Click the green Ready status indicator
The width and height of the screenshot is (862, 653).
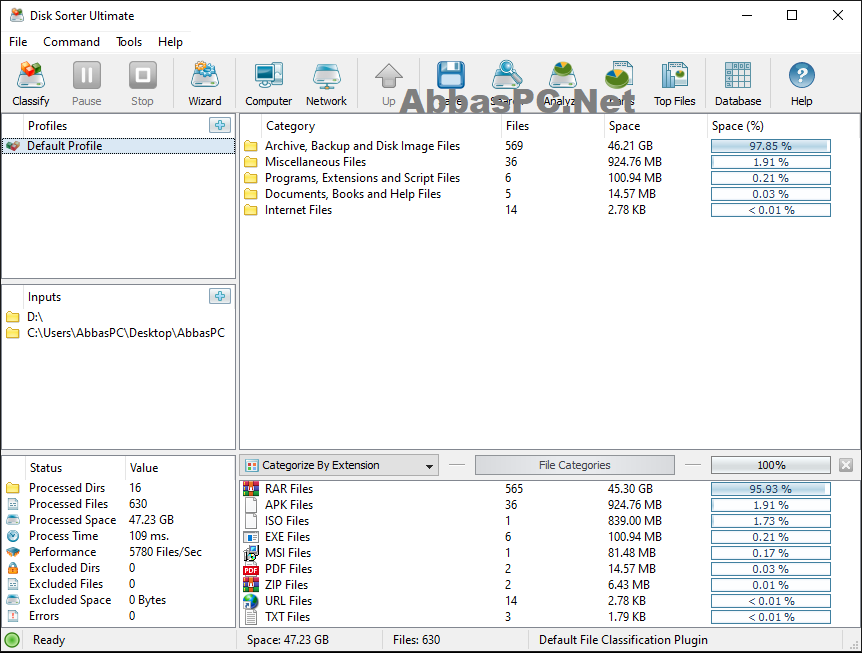pyautogui.click(x=12, y=640)
